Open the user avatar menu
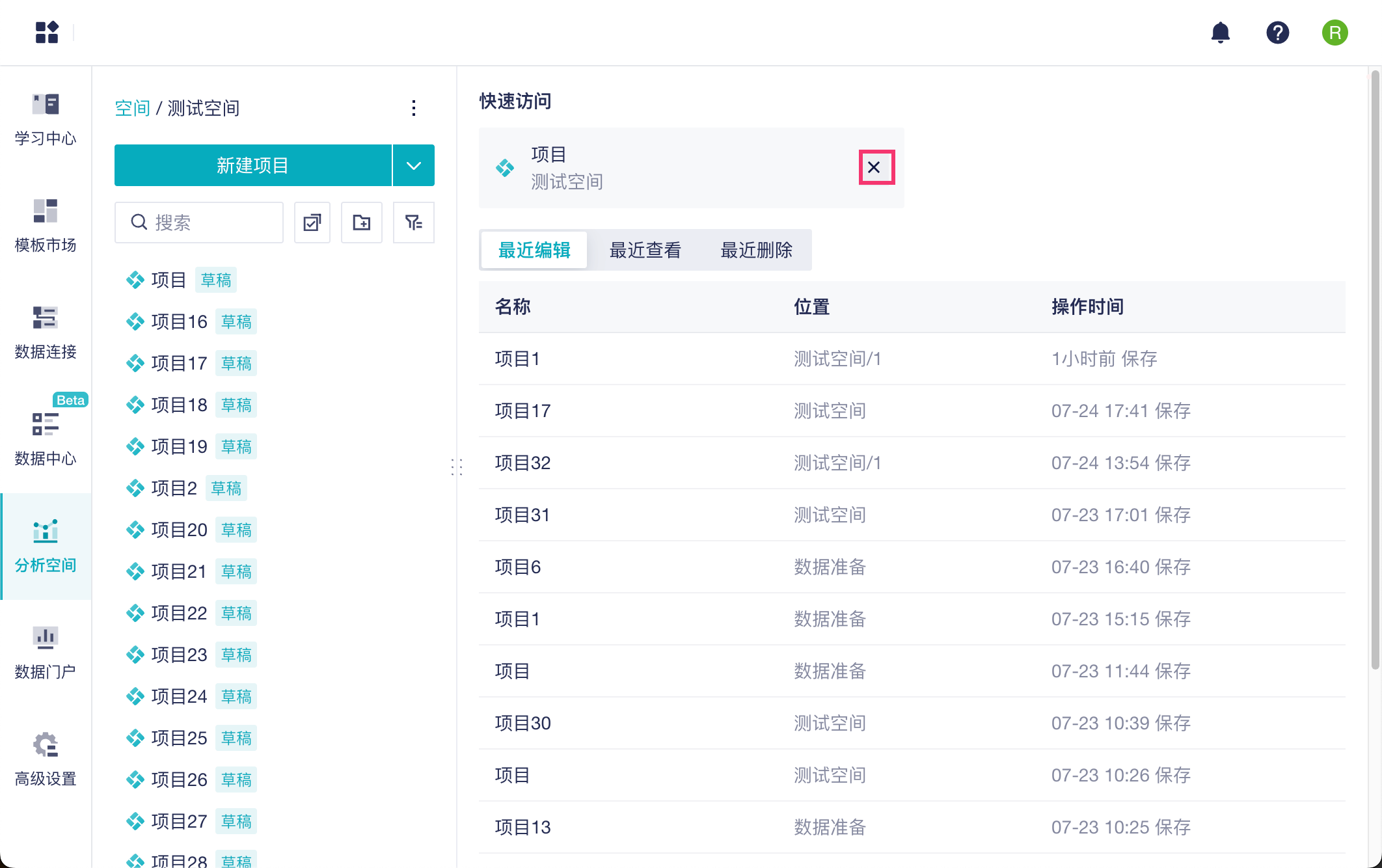The image size is (1382, 868). click(x=1335, y=33)
